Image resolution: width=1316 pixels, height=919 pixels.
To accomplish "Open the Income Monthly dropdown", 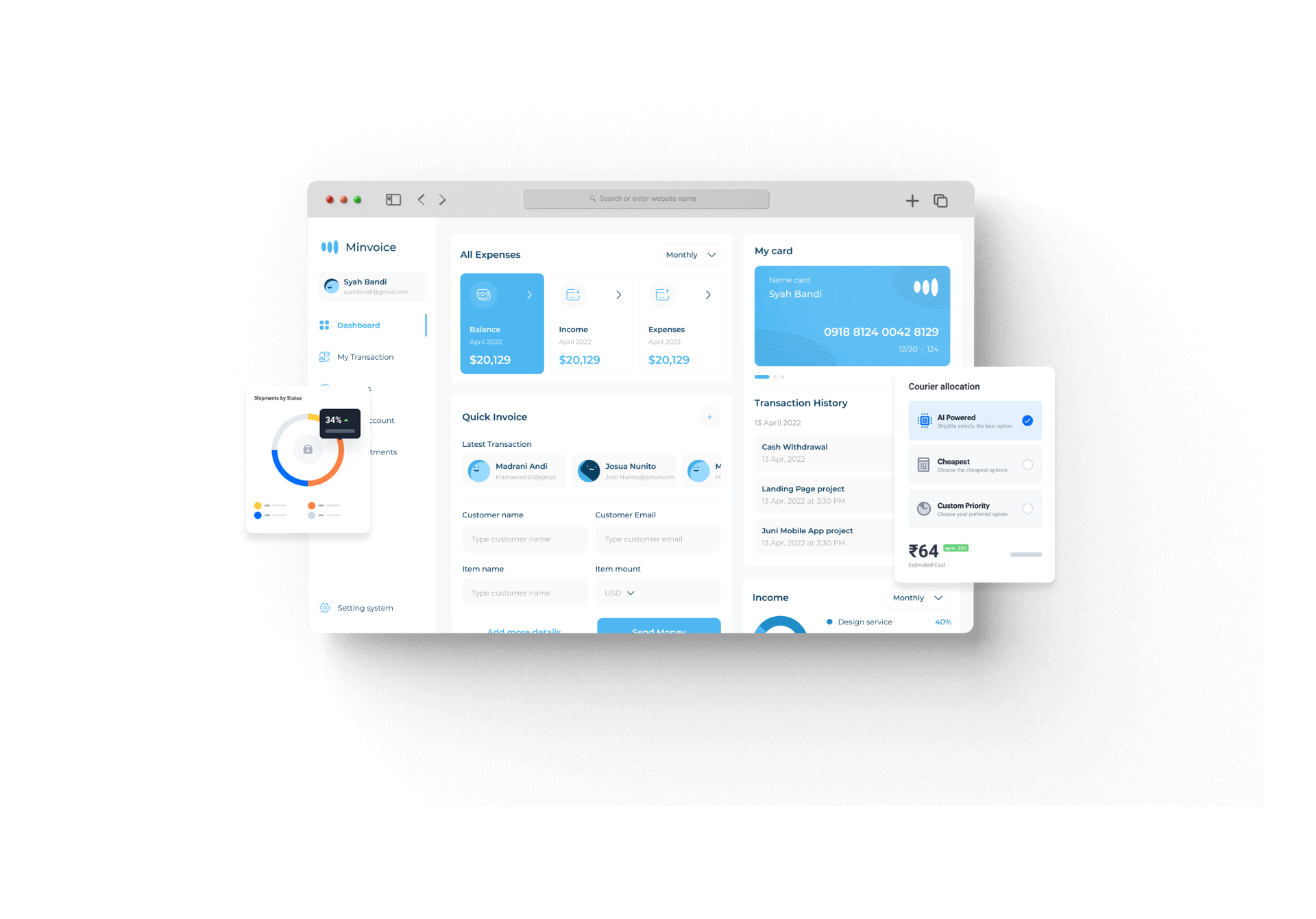I will (x=917, y=597).
